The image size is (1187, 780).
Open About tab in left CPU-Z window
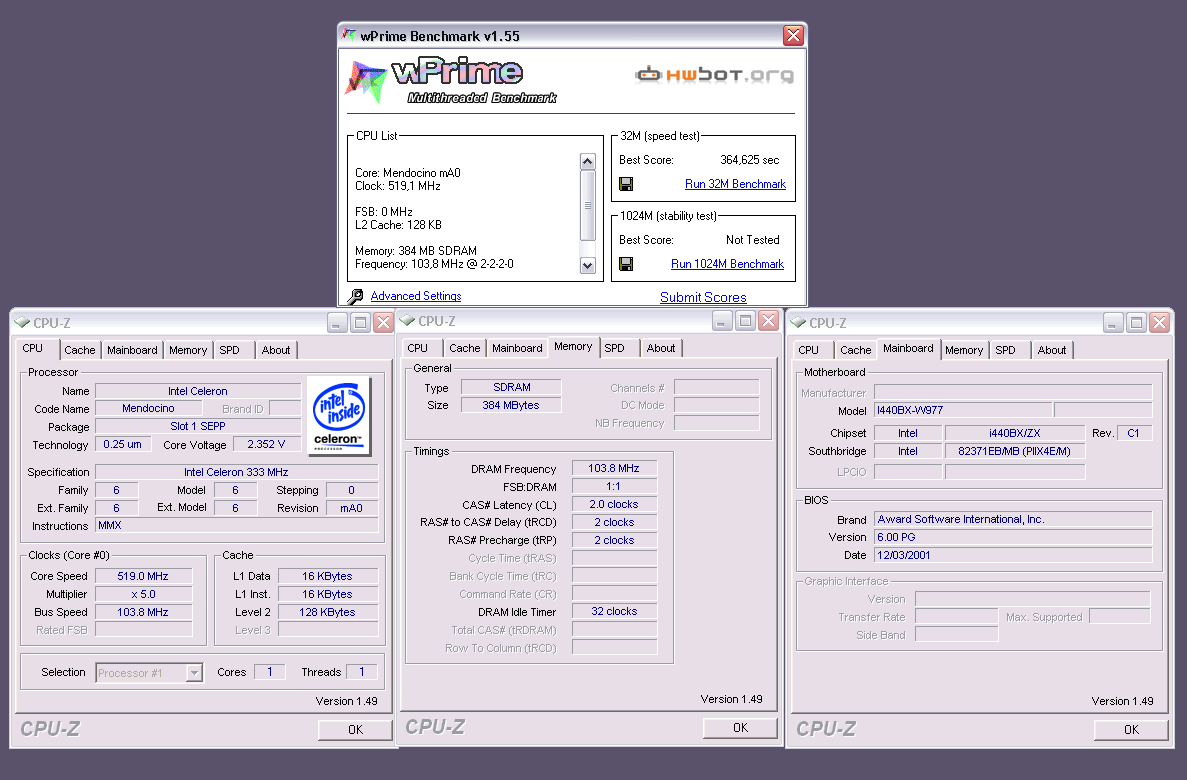point(276,350)
